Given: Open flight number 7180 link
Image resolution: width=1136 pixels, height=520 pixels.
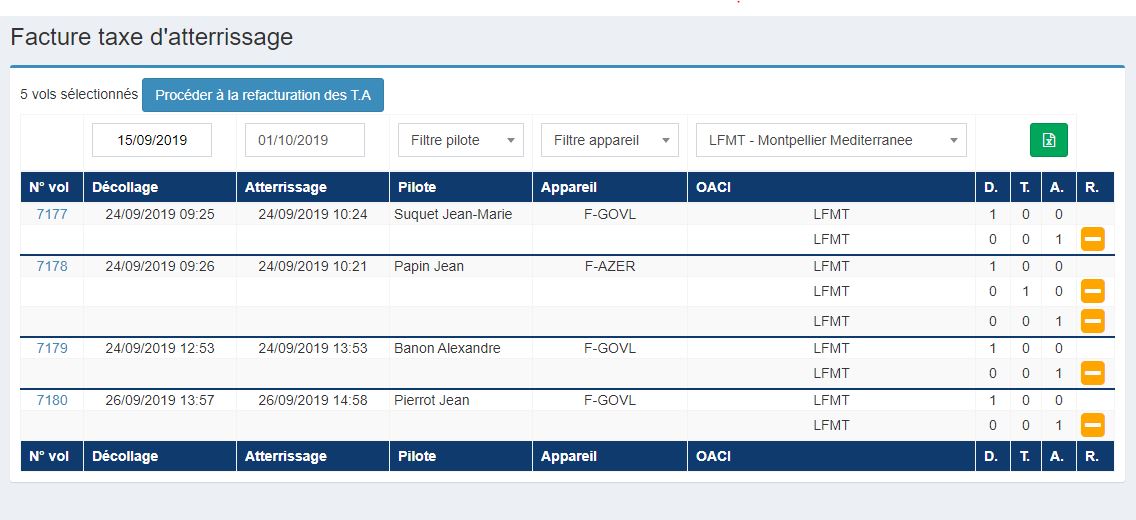Looking at the screenshot, I should click(x=52, y=401).
